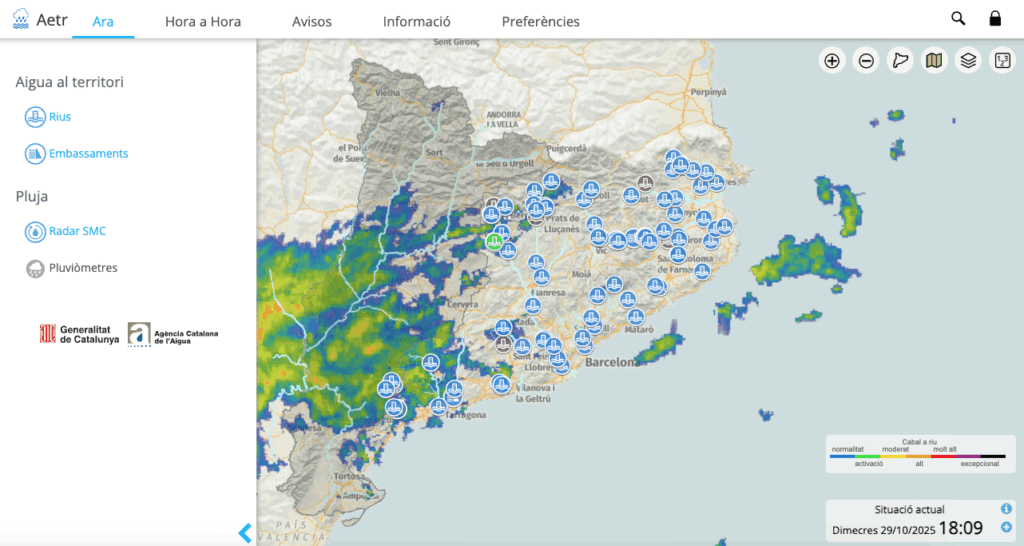The width and height of the screenshot is (1024, 546).
Task: Show info about Situació actual
Action: coord(1006,509)
